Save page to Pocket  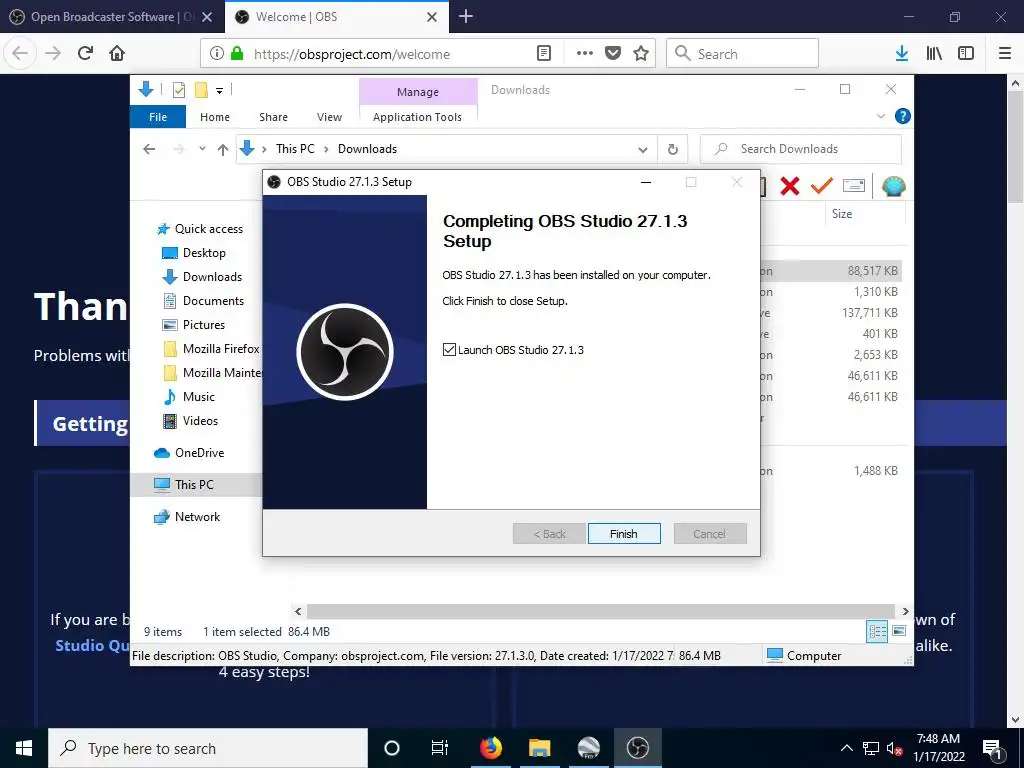coord(613,54)
